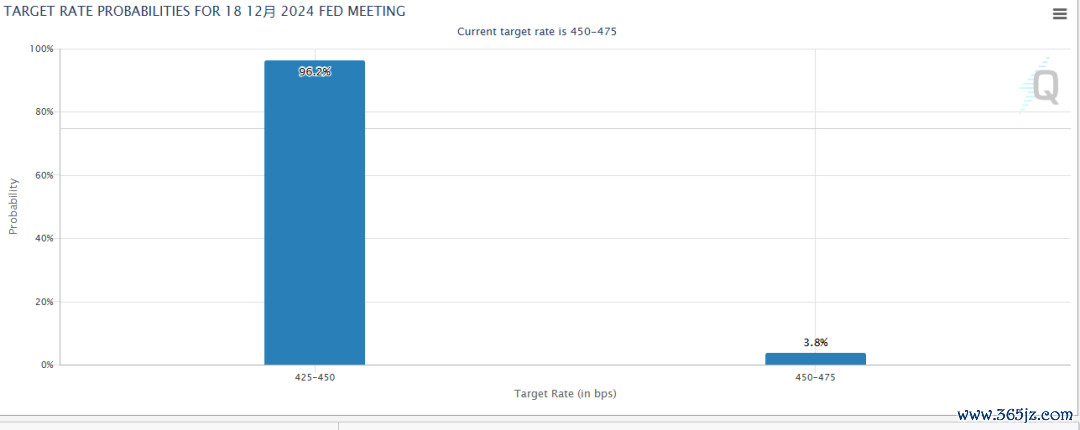1080x430 pixels.
Task: Click the 60% y-axis tick label
Action: [x=44, y=175]
